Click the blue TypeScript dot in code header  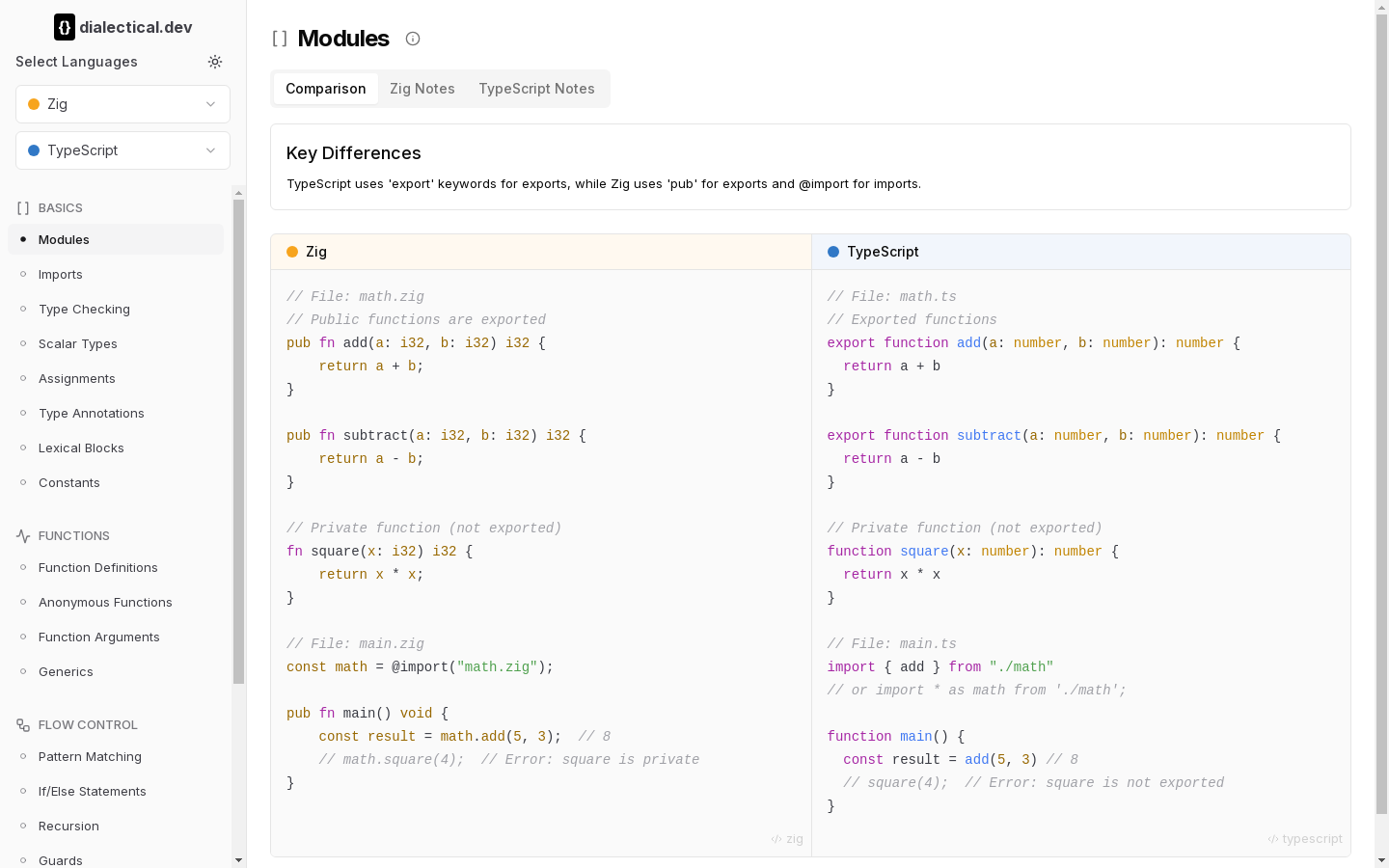(833, 252)
